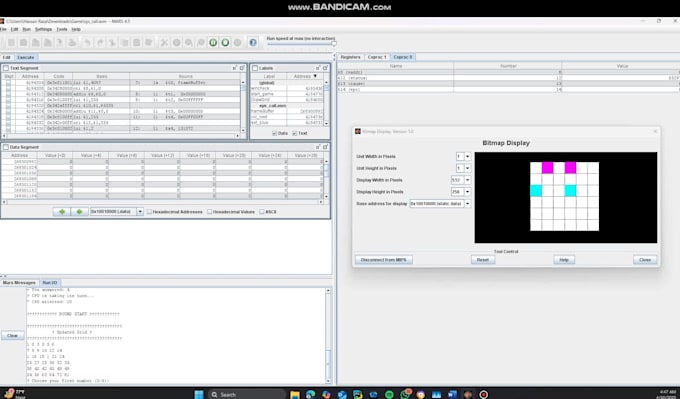Open MARS Help via blue toolbar icon

253,43
